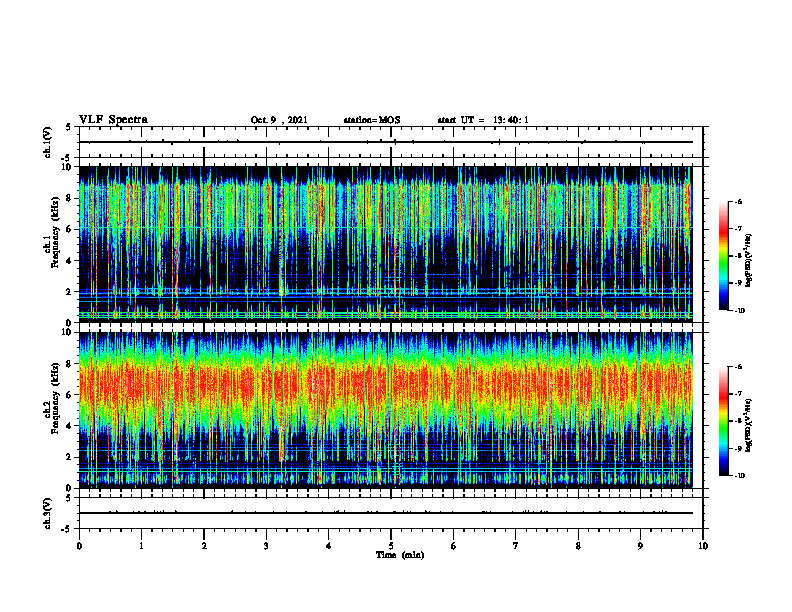Click the "ch.3(V)" axis label

click(x=48, y=513)
